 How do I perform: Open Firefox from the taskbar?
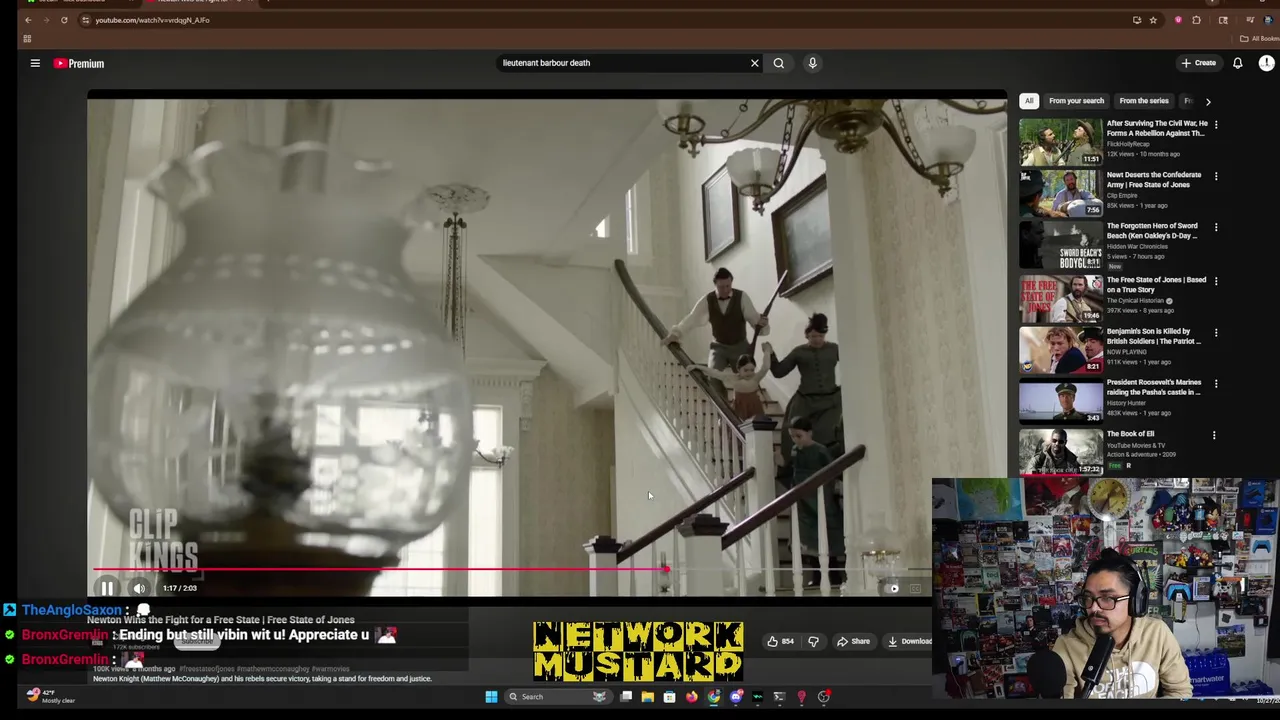click(x=691, y=697)
